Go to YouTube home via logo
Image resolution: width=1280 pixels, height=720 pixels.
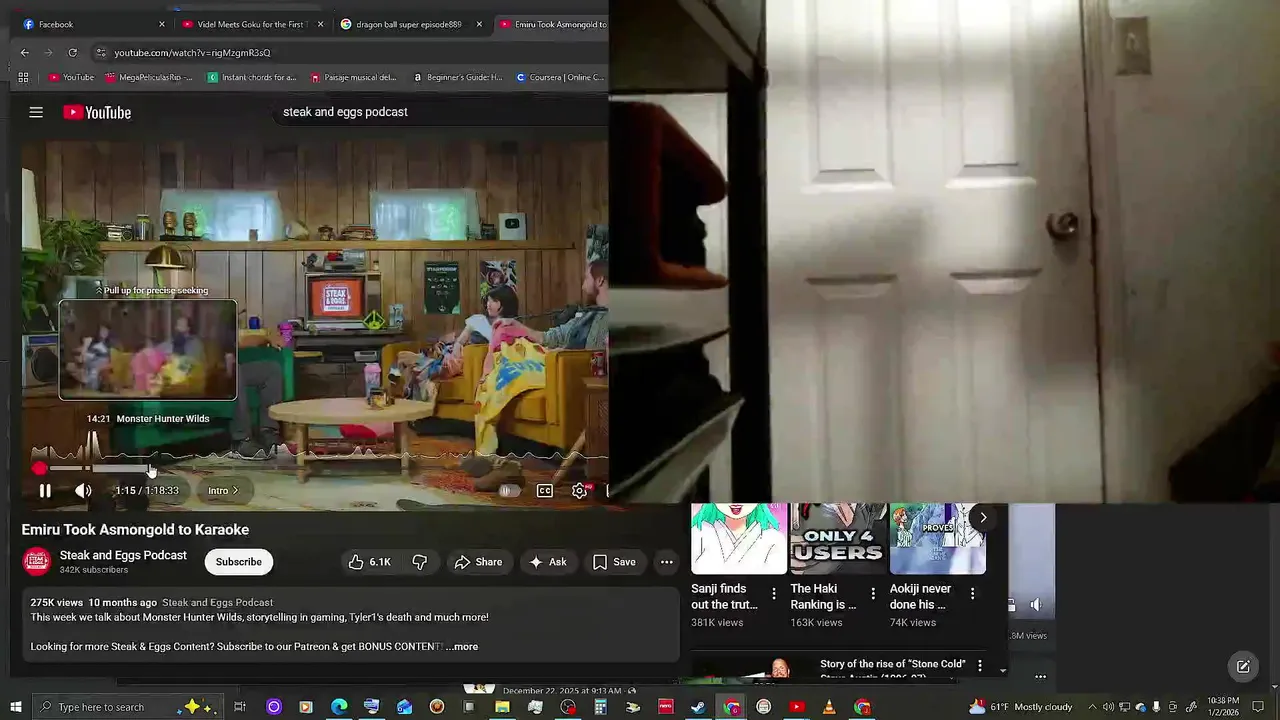tap(97, 113)
